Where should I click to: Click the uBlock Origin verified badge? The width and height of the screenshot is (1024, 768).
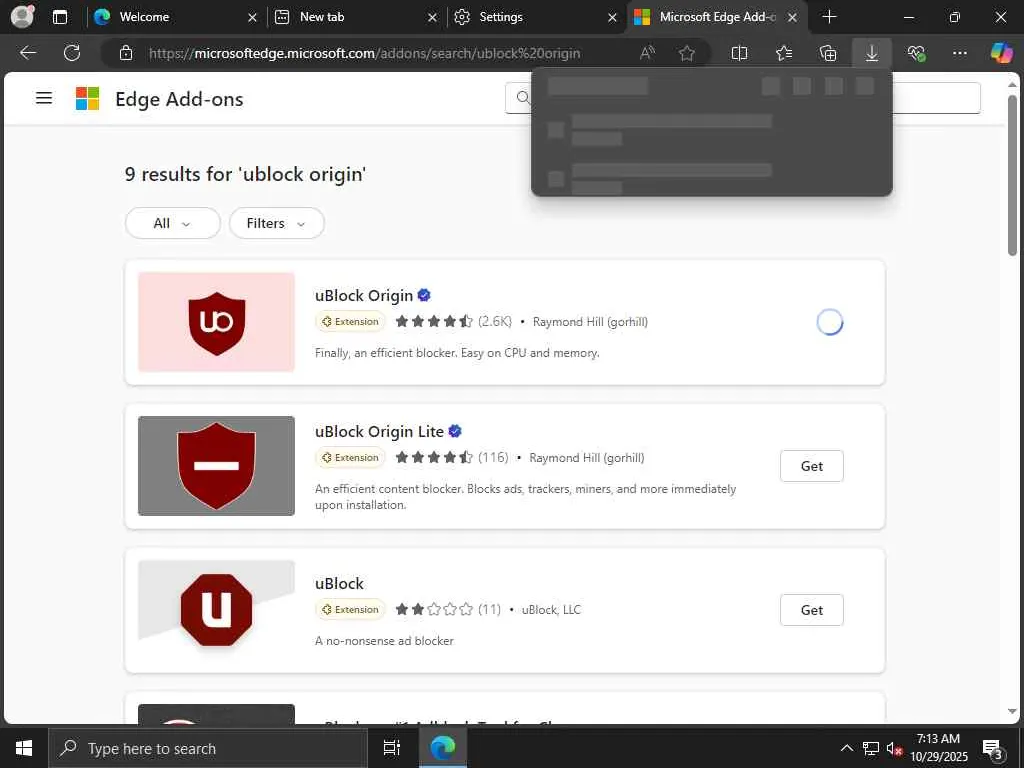(x=424, y=295)
